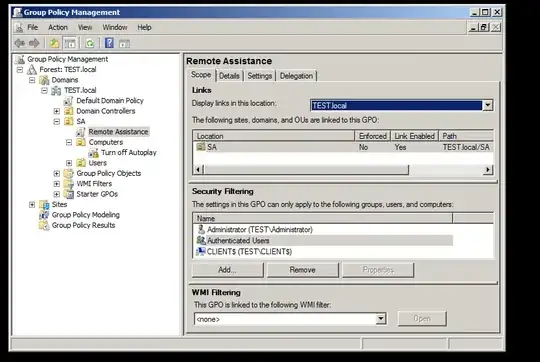Expand the Sites node
540x362 pixels.
(x=32, y=205)
